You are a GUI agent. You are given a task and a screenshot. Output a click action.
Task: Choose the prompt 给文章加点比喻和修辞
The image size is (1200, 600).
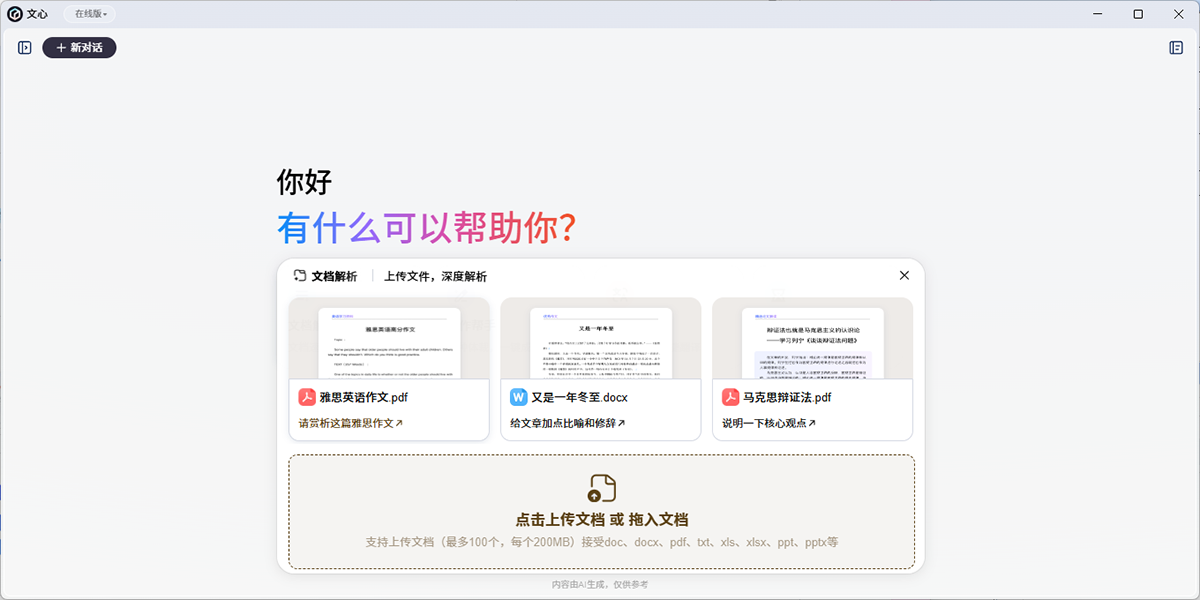(x=567, y=423)
